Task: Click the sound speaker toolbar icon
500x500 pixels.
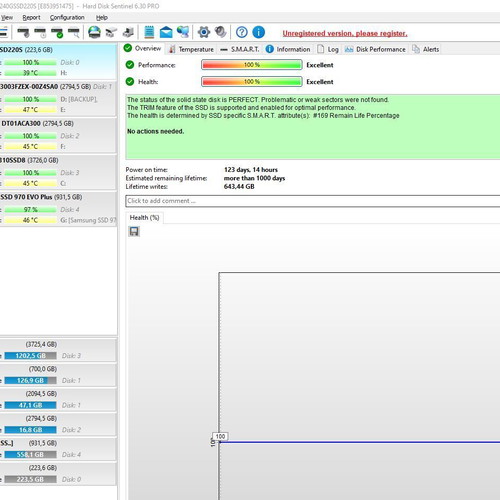Action: [220, 32]
